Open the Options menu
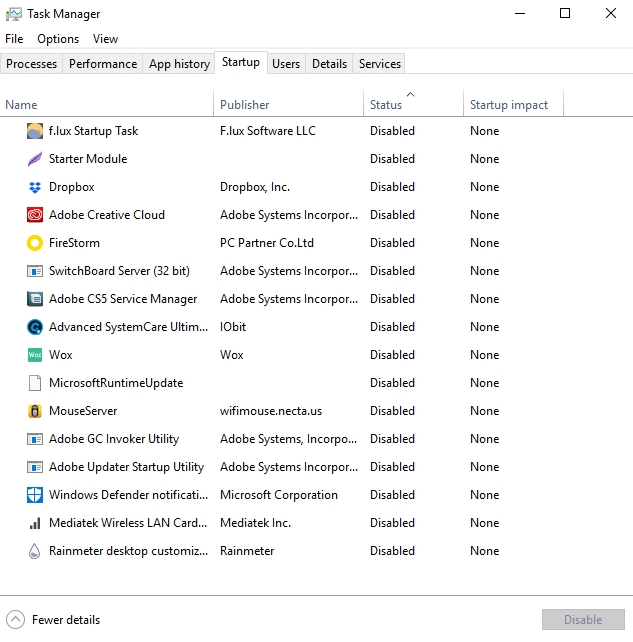 (58, 39)
